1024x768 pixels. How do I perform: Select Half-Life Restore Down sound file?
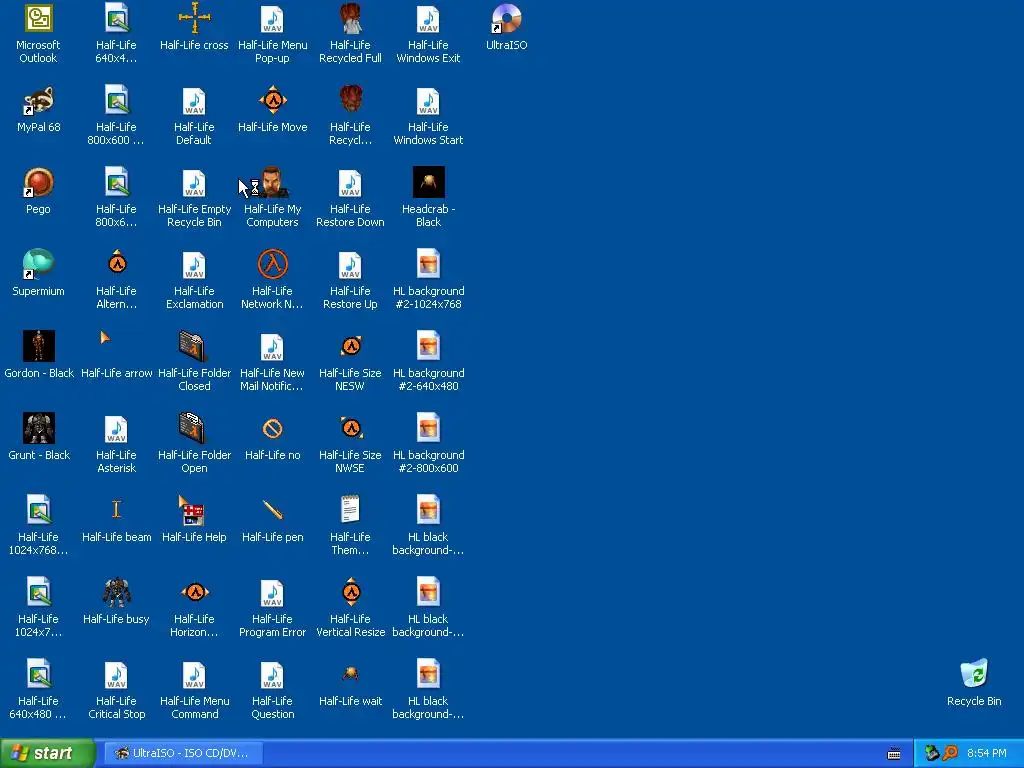coord(350,198)
